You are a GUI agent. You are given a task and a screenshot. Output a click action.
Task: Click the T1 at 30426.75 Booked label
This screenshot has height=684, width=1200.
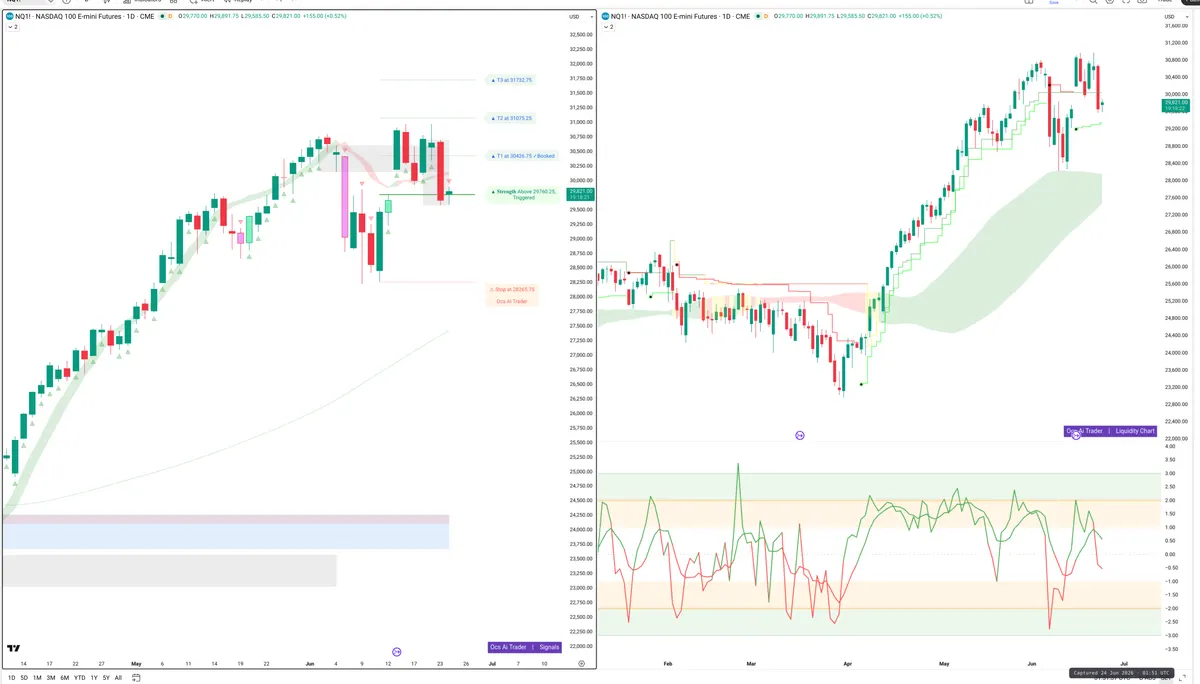[x=521, y=156]
